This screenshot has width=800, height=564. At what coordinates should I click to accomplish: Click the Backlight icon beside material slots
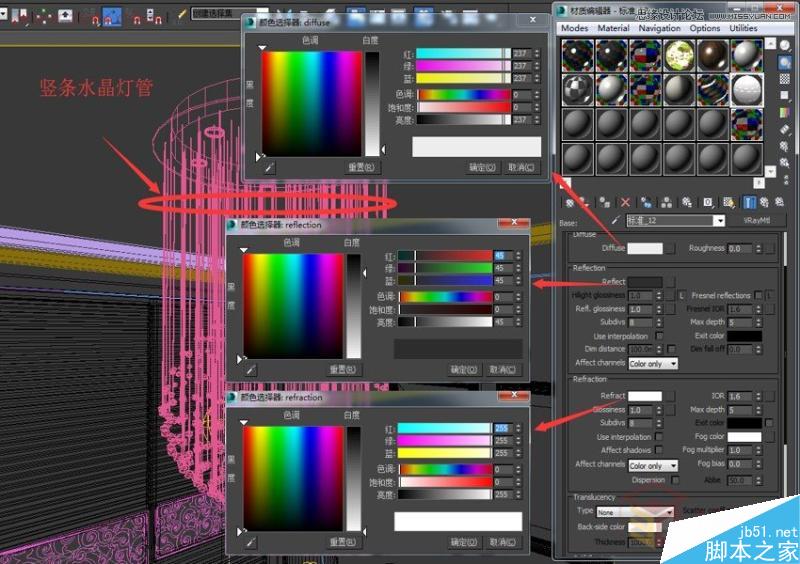tap(785, 62)
